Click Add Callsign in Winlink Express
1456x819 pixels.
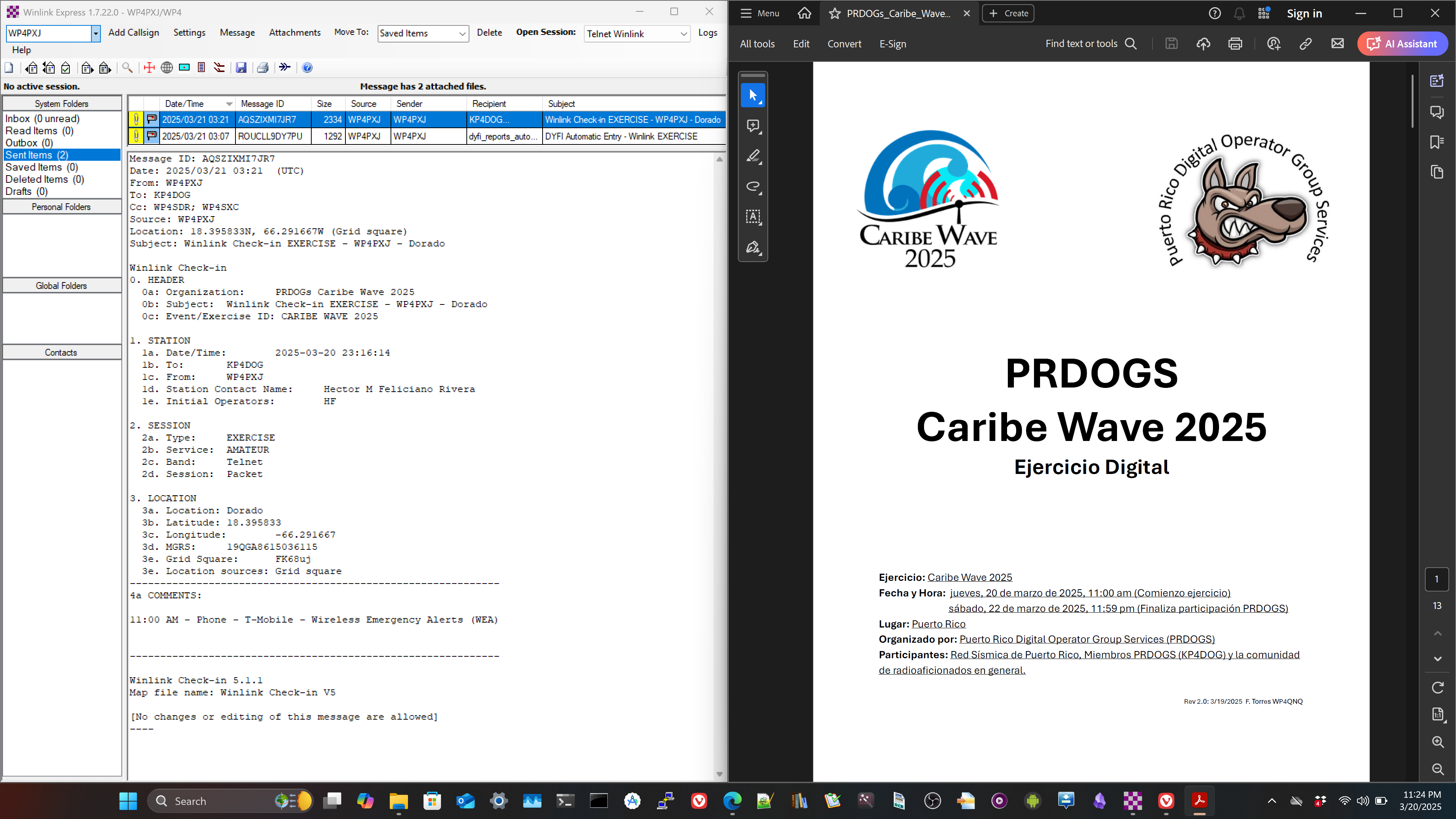pyautogui.click(x=133, y=33)
